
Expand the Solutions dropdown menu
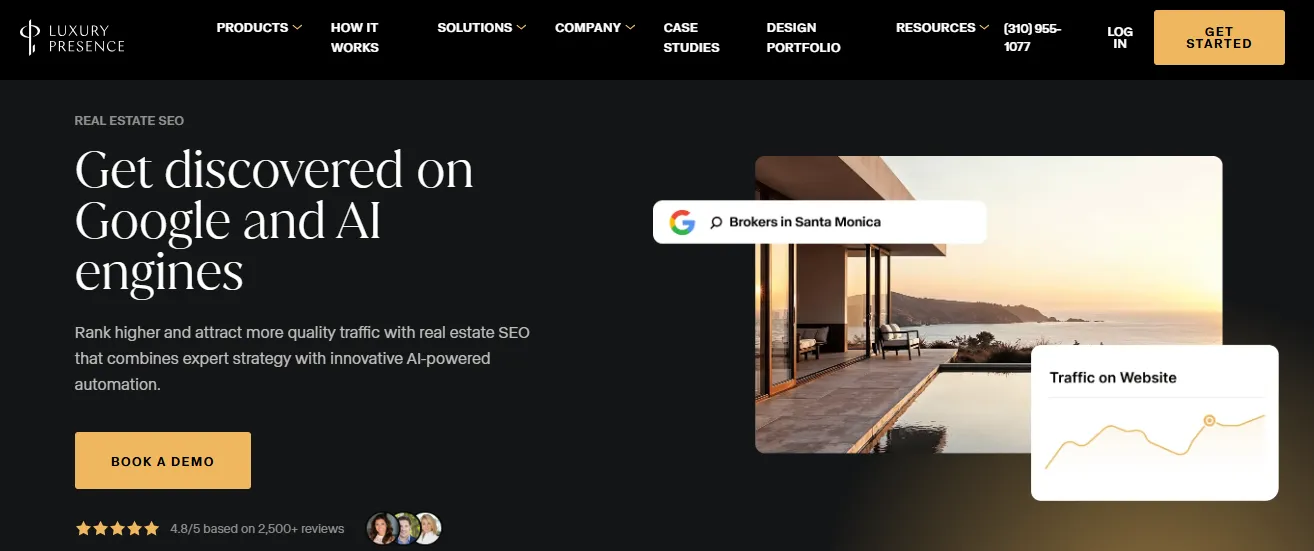coord(482,28)
